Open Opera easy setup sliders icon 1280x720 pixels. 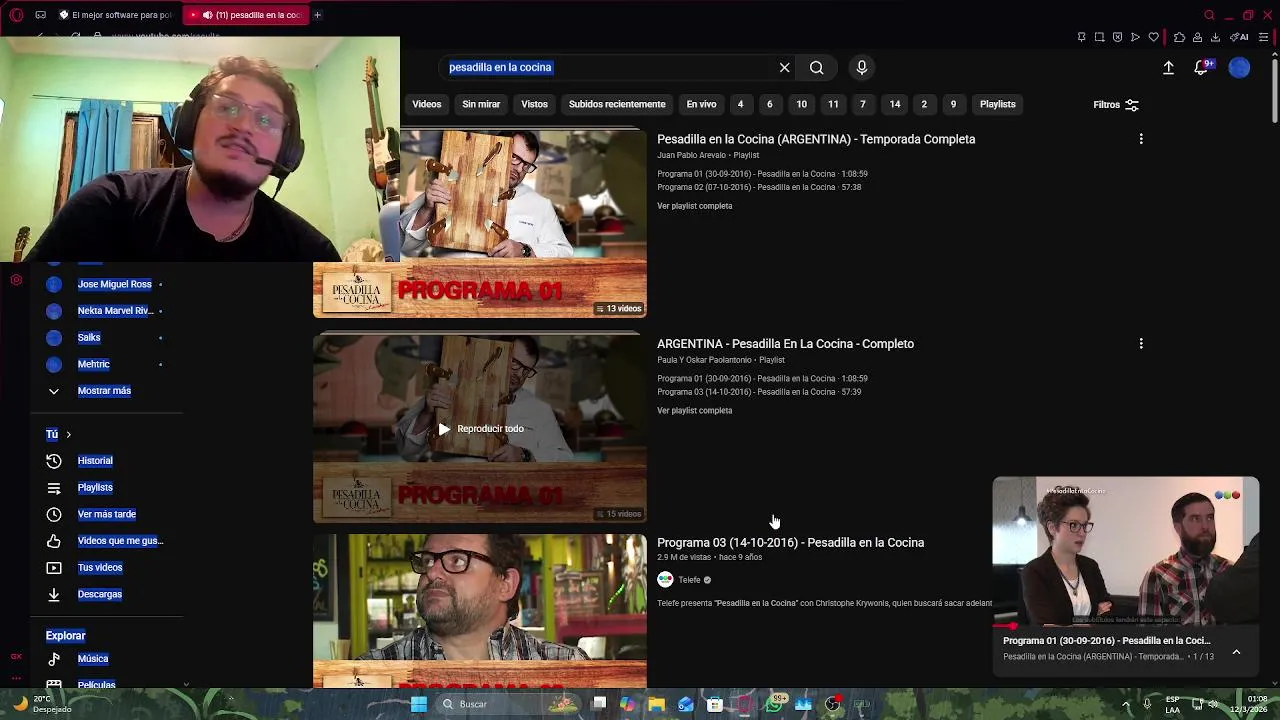(x=1264, y=37)
